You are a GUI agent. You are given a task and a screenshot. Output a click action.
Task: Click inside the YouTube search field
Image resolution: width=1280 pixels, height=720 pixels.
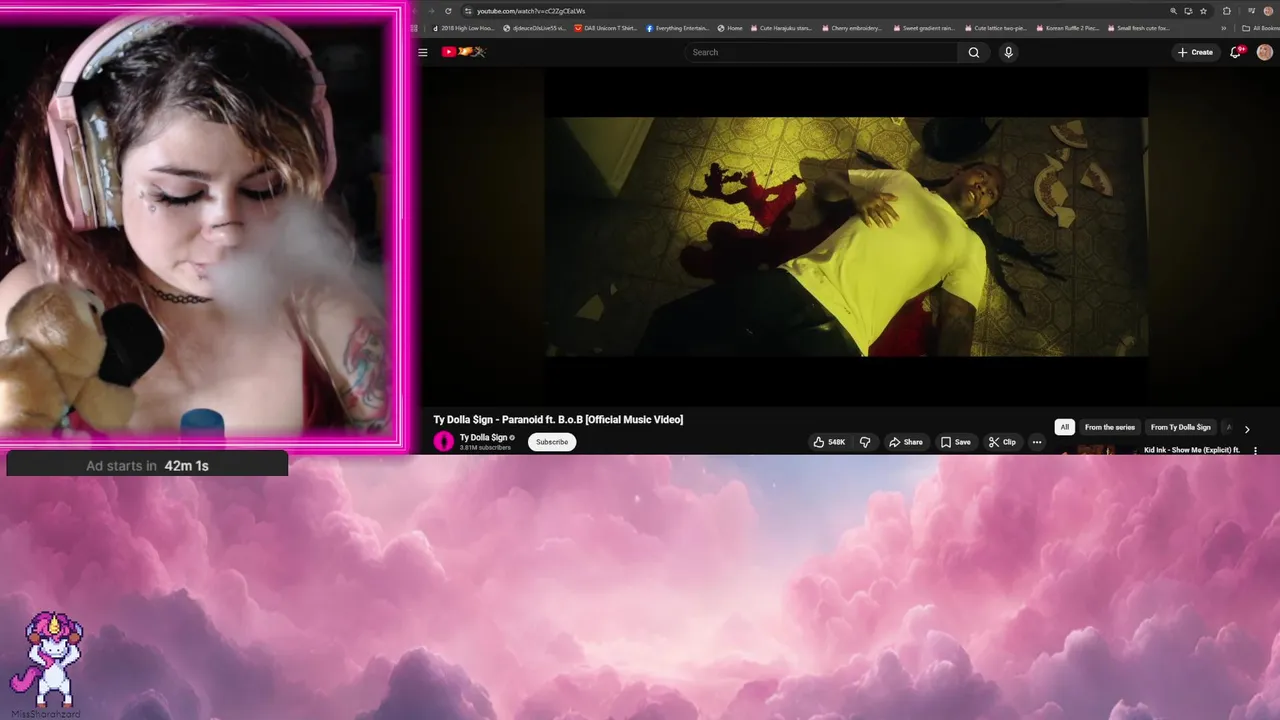tap(820, 52)
